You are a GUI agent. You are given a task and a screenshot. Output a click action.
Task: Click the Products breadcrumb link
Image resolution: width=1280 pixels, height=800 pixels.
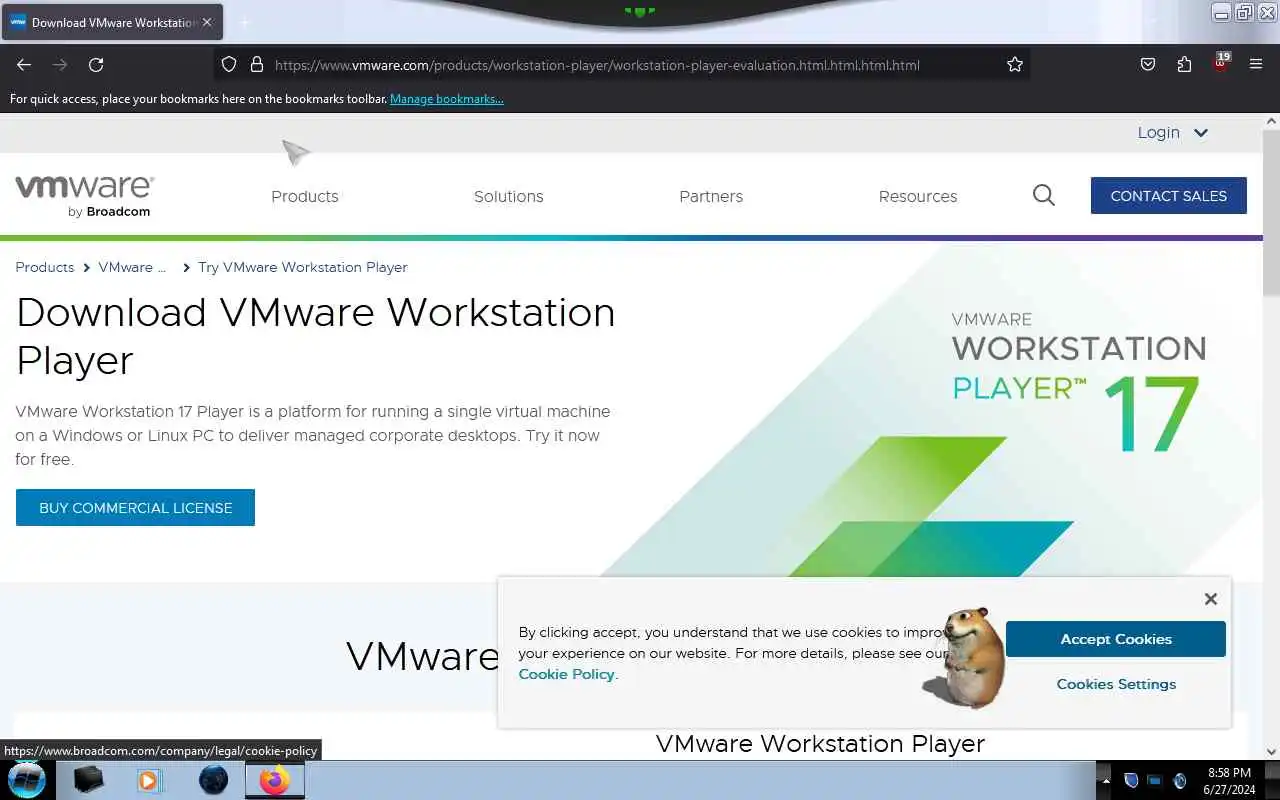(45, 267)
